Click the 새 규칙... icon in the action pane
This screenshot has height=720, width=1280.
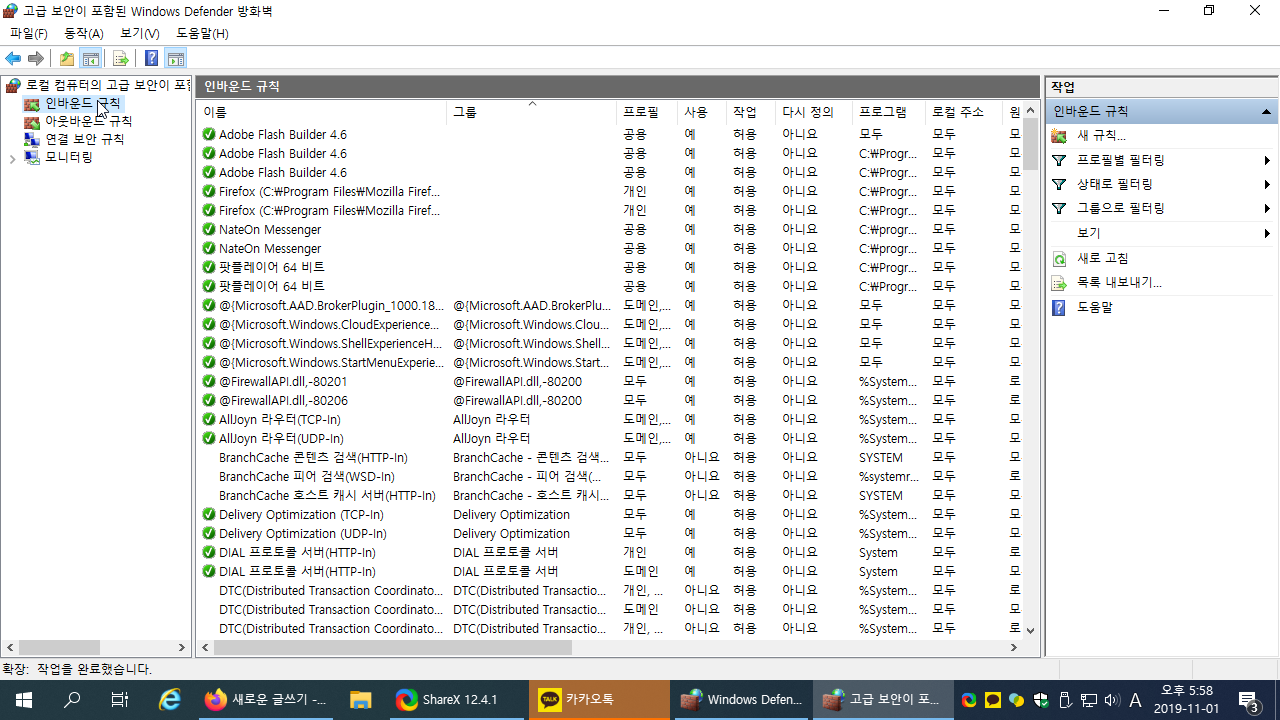pos(1059,135)
